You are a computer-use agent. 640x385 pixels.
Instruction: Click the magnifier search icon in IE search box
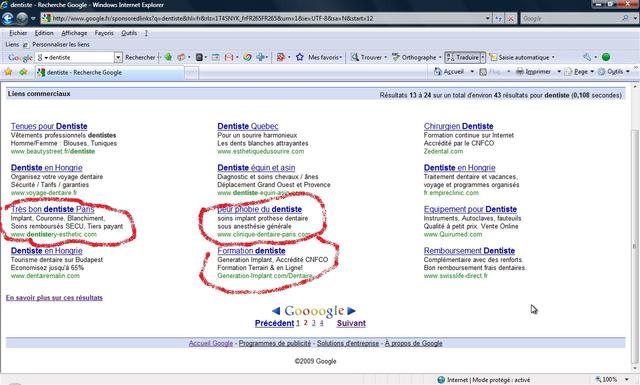[x=625, y=18]
